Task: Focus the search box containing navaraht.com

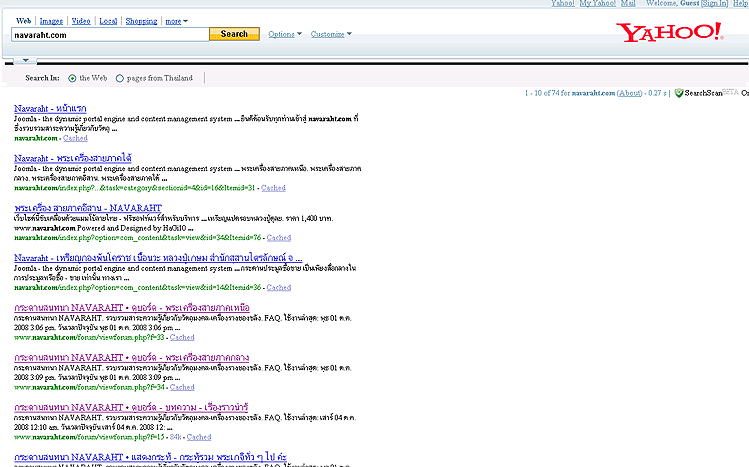Action: (110, 35)
